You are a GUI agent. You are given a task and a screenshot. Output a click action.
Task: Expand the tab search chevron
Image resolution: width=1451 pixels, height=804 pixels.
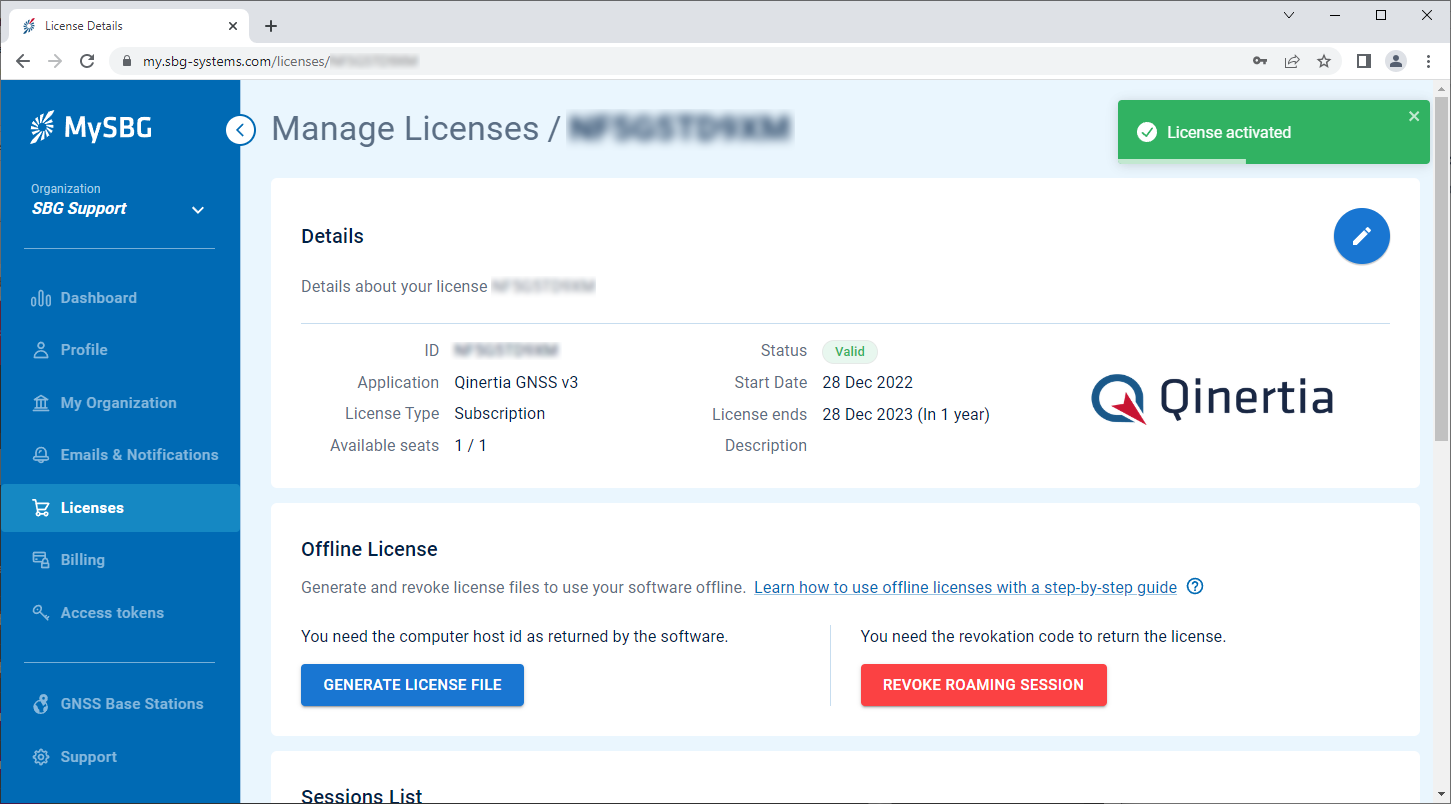click(1289, 15)
